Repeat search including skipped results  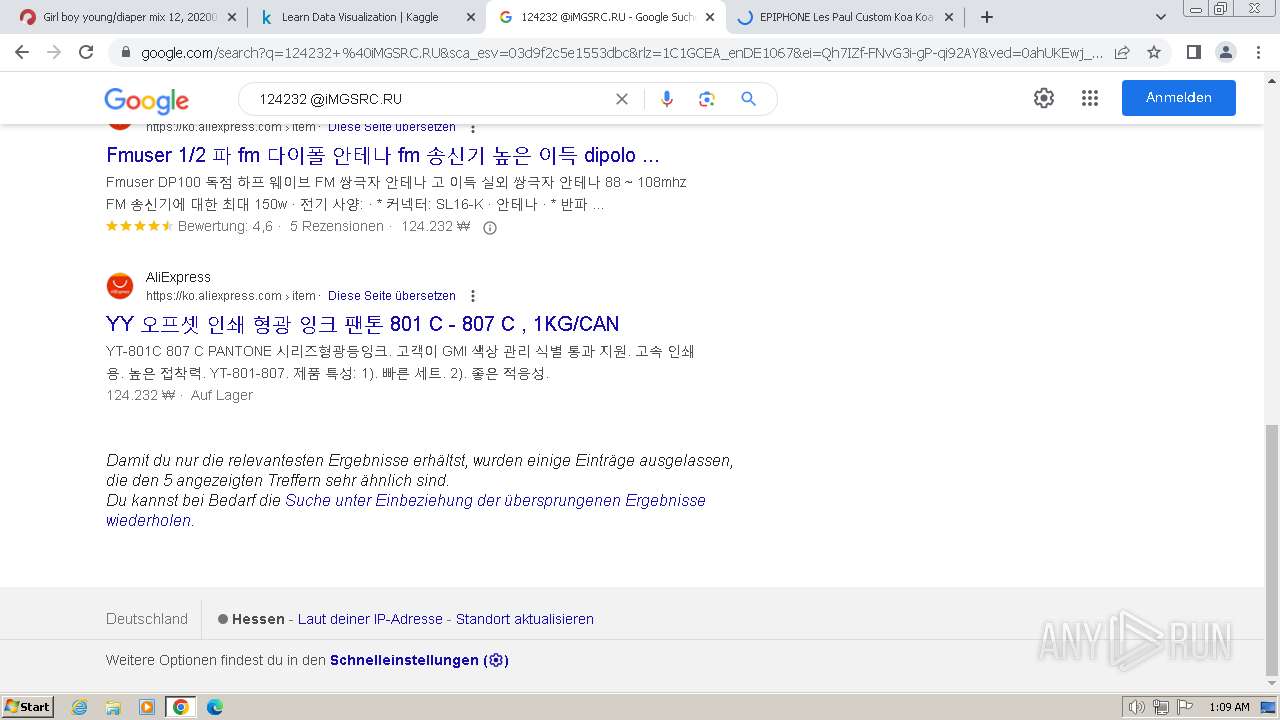click(406, 510)
